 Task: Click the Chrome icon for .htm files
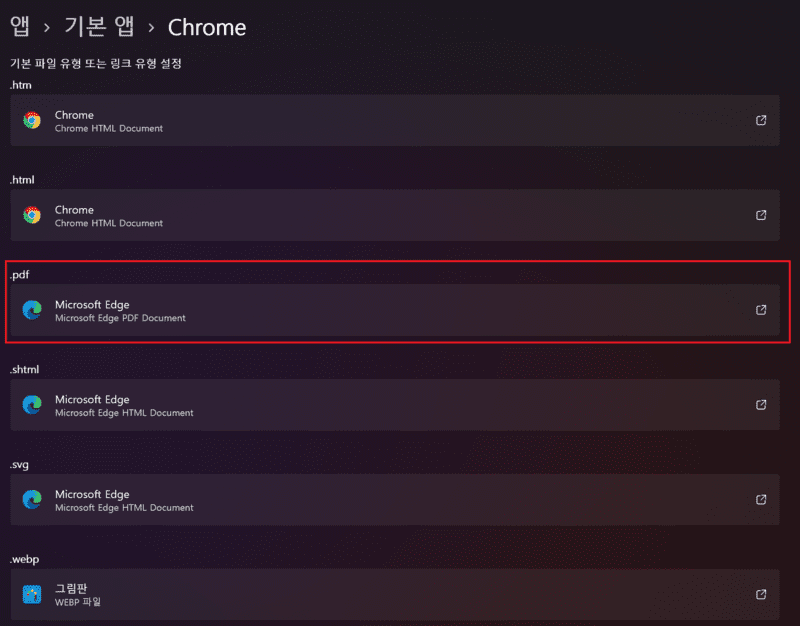coord(31,120)
